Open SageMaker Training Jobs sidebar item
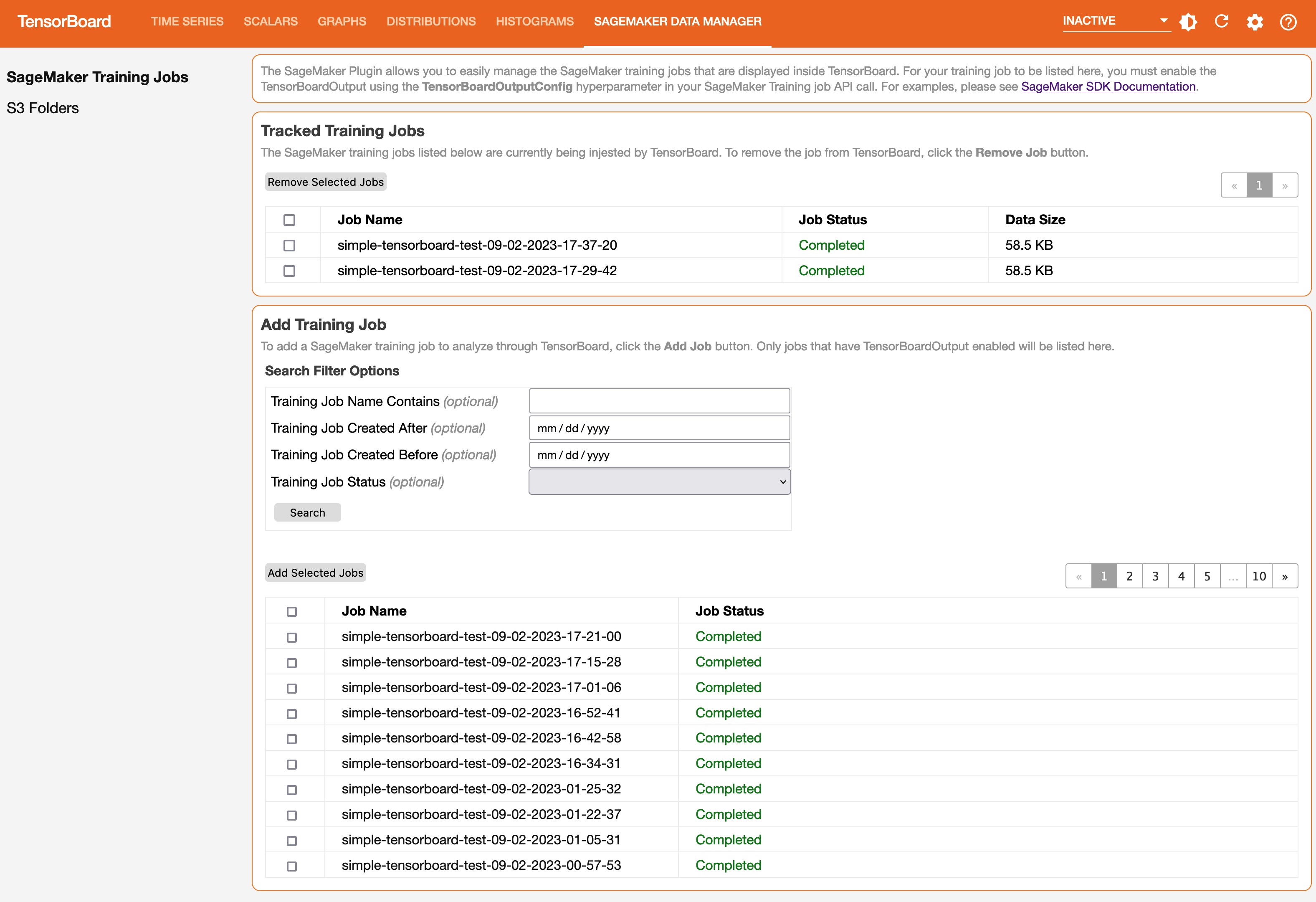The width and height of the screenshot is (1316, 902). point(97,77)
